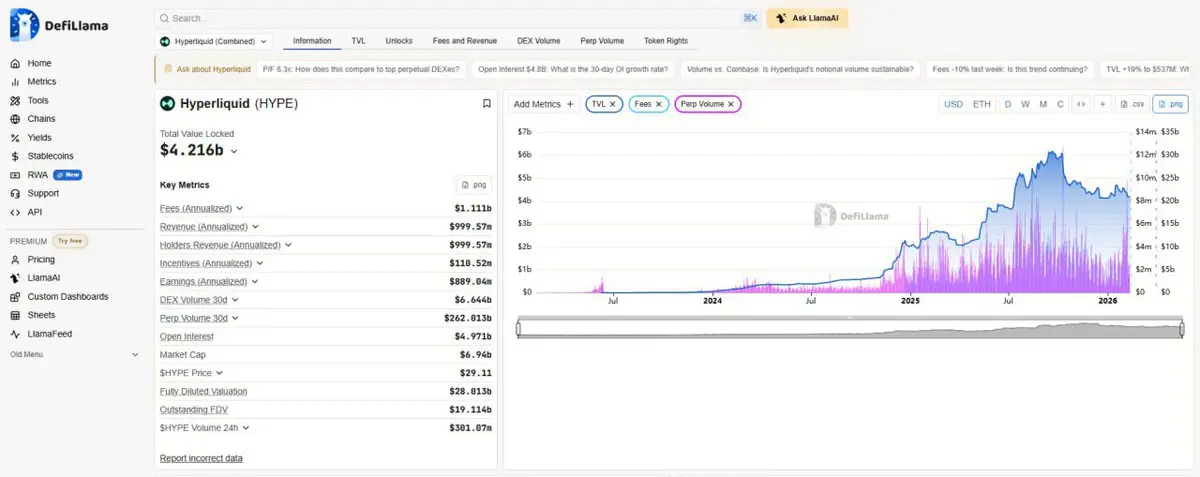Expand Fees (Annualized) row

[x=240, y=208]
